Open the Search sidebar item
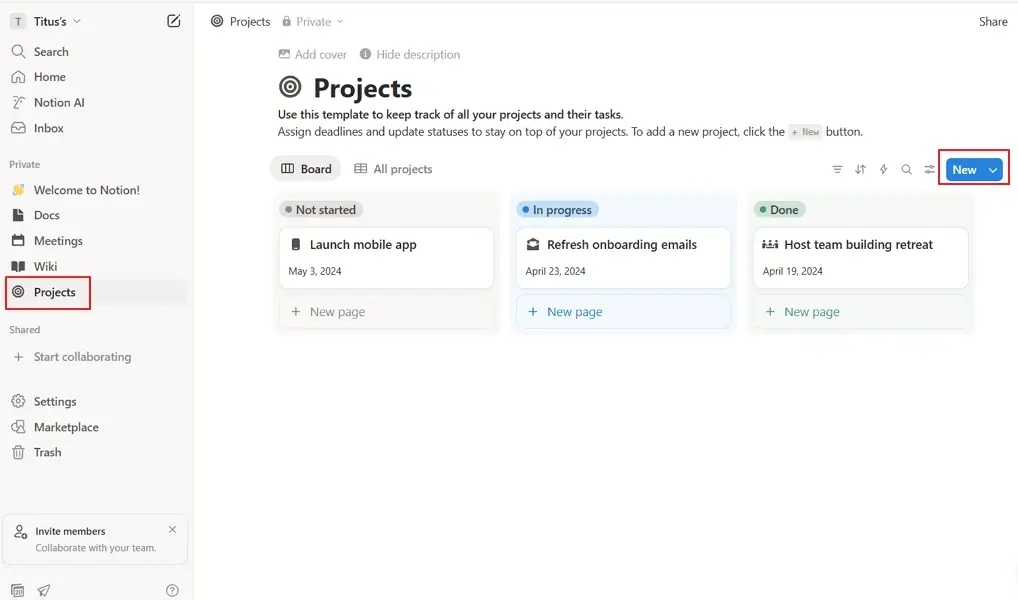Screen dimensions: 1018x600 49,51
